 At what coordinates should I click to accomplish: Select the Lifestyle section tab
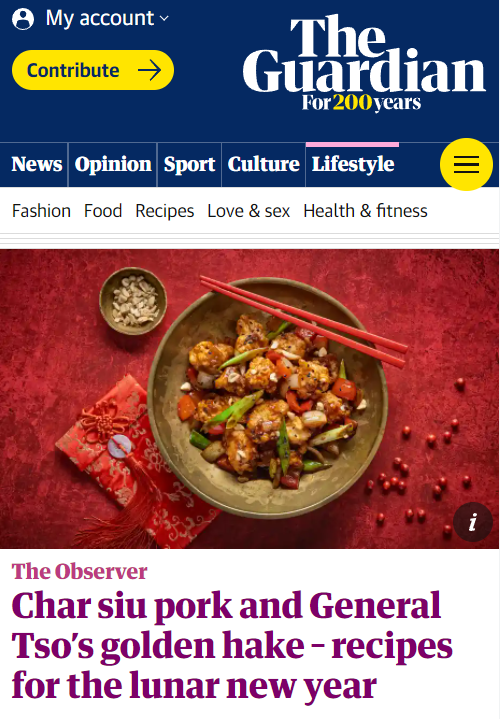[353, 164]
